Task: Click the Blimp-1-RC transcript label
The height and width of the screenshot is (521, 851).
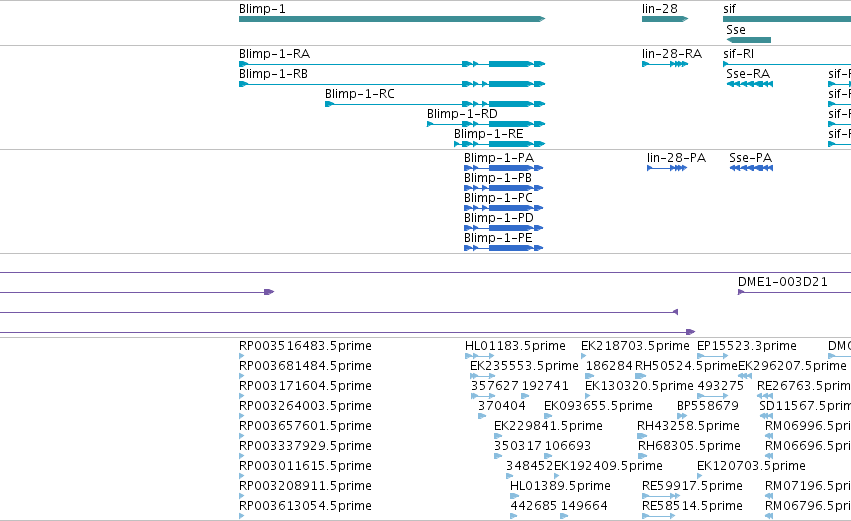Action: (x=359, y=94)
